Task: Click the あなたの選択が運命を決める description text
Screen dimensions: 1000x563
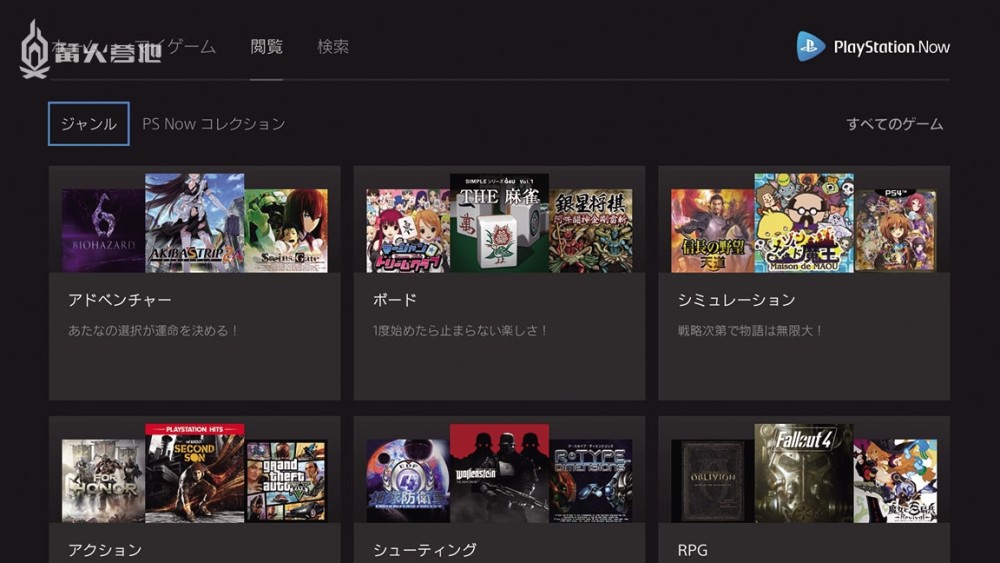Action: 152,331
